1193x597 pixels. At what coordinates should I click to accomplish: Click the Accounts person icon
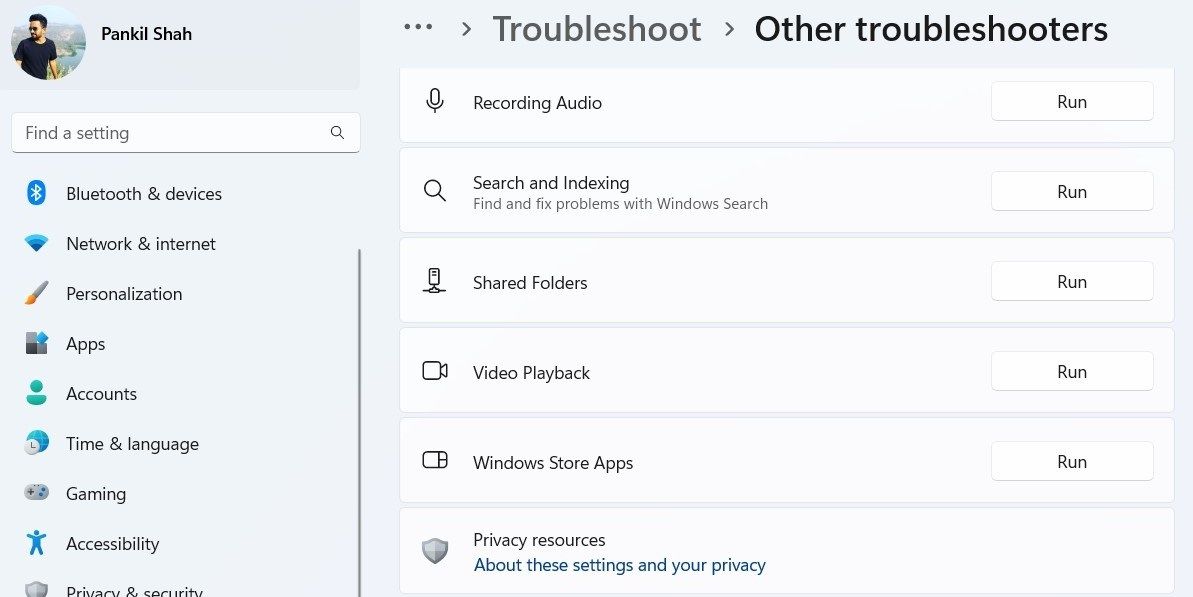point(37,393)
